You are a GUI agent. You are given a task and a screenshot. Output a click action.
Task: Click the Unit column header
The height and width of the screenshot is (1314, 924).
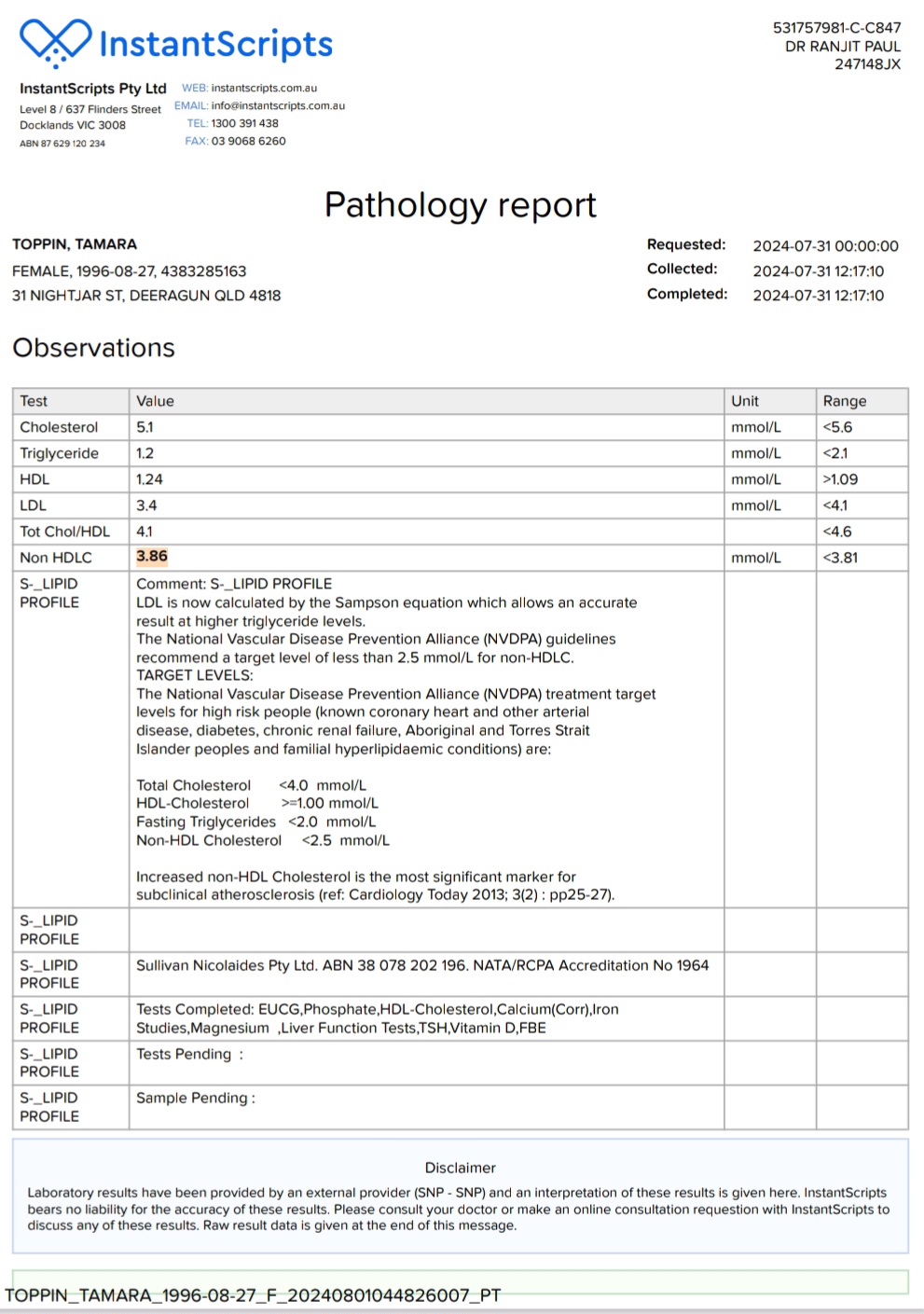pos(744,401)
